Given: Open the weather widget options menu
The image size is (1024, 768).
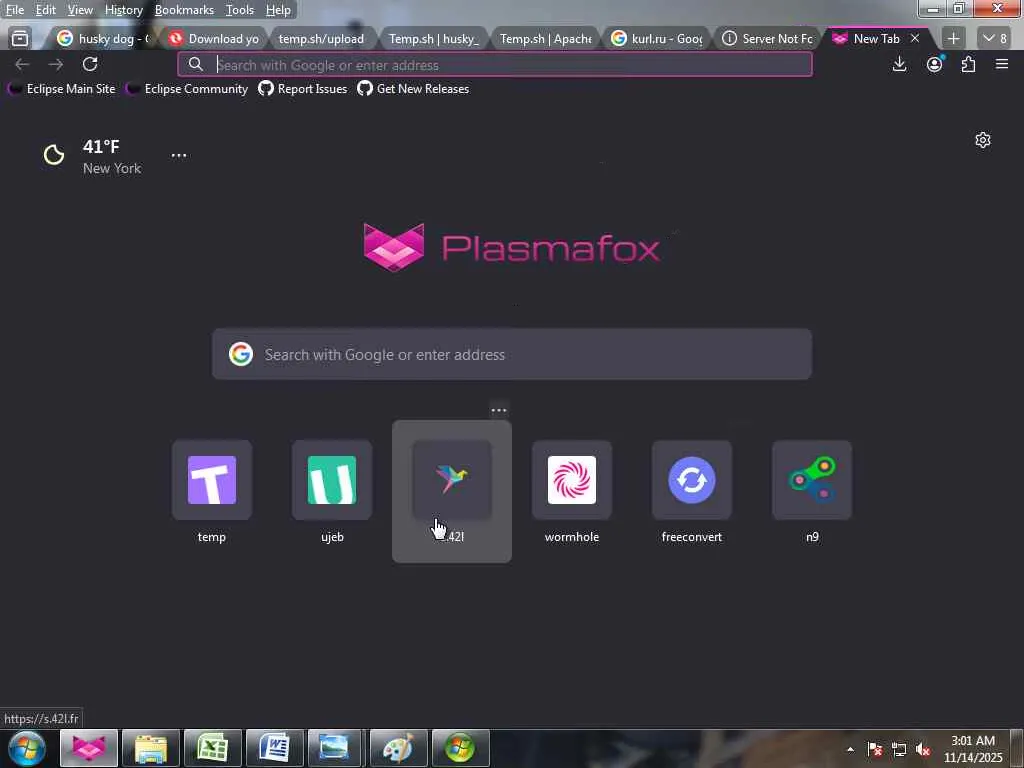Looking at the screenshot, I should [x=179, y=155].
